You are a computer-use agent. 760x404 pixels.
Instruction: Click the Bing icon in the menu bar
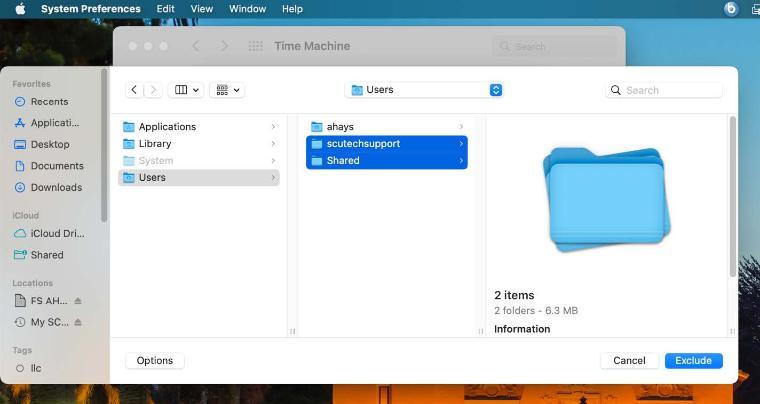click(731, 9)
